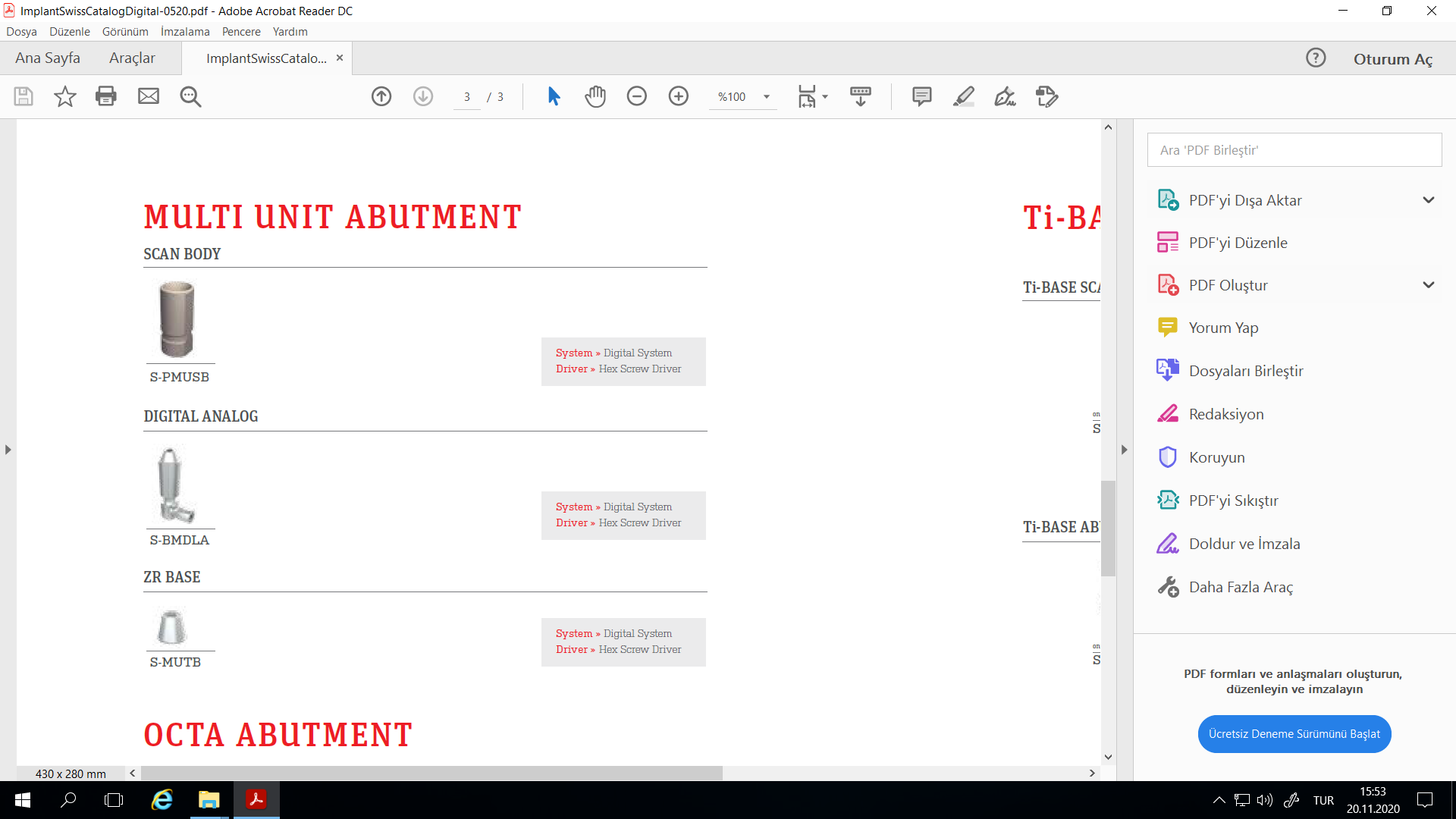
Task: Click the scrolling mode keyboard icon
Action: [861, 96]
